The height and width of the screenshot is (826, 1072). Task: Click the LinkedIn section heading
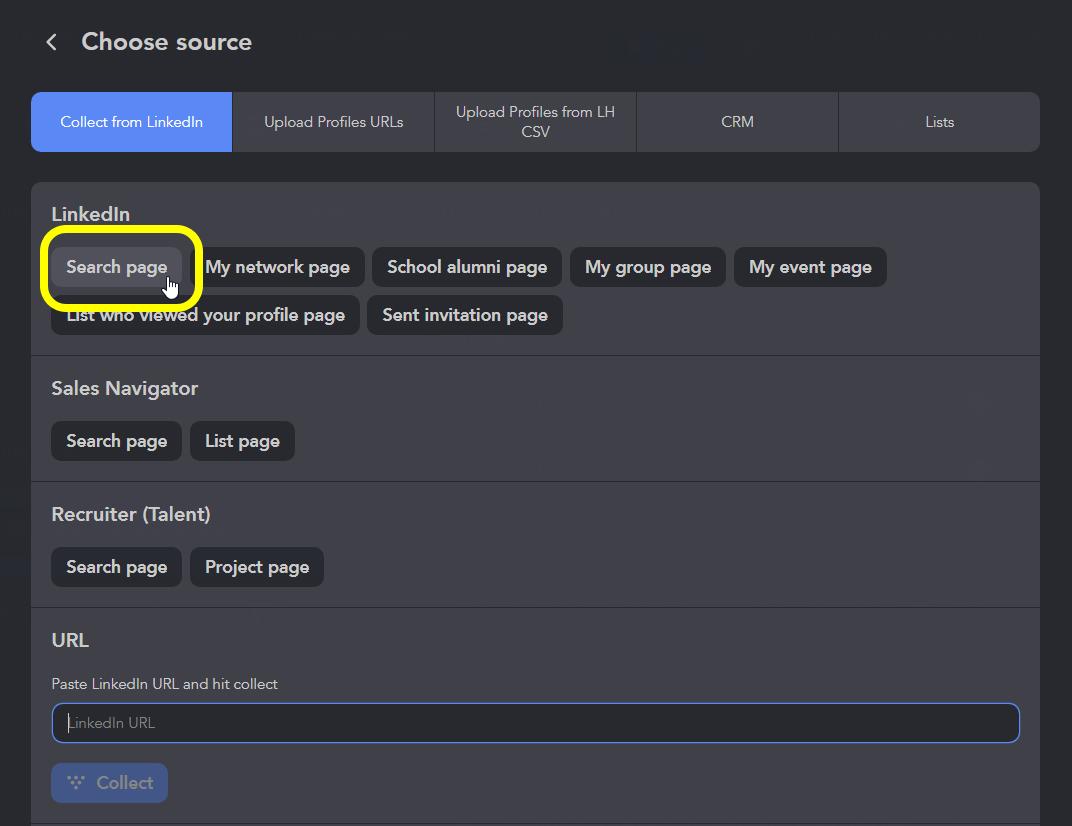tap(91, 214)
